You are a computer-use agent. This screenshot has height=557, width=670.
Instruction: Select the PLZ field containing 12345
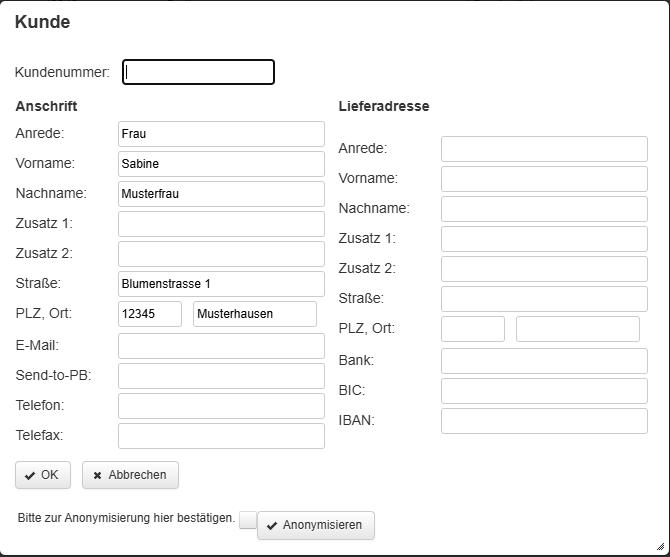tap(150, 314)
